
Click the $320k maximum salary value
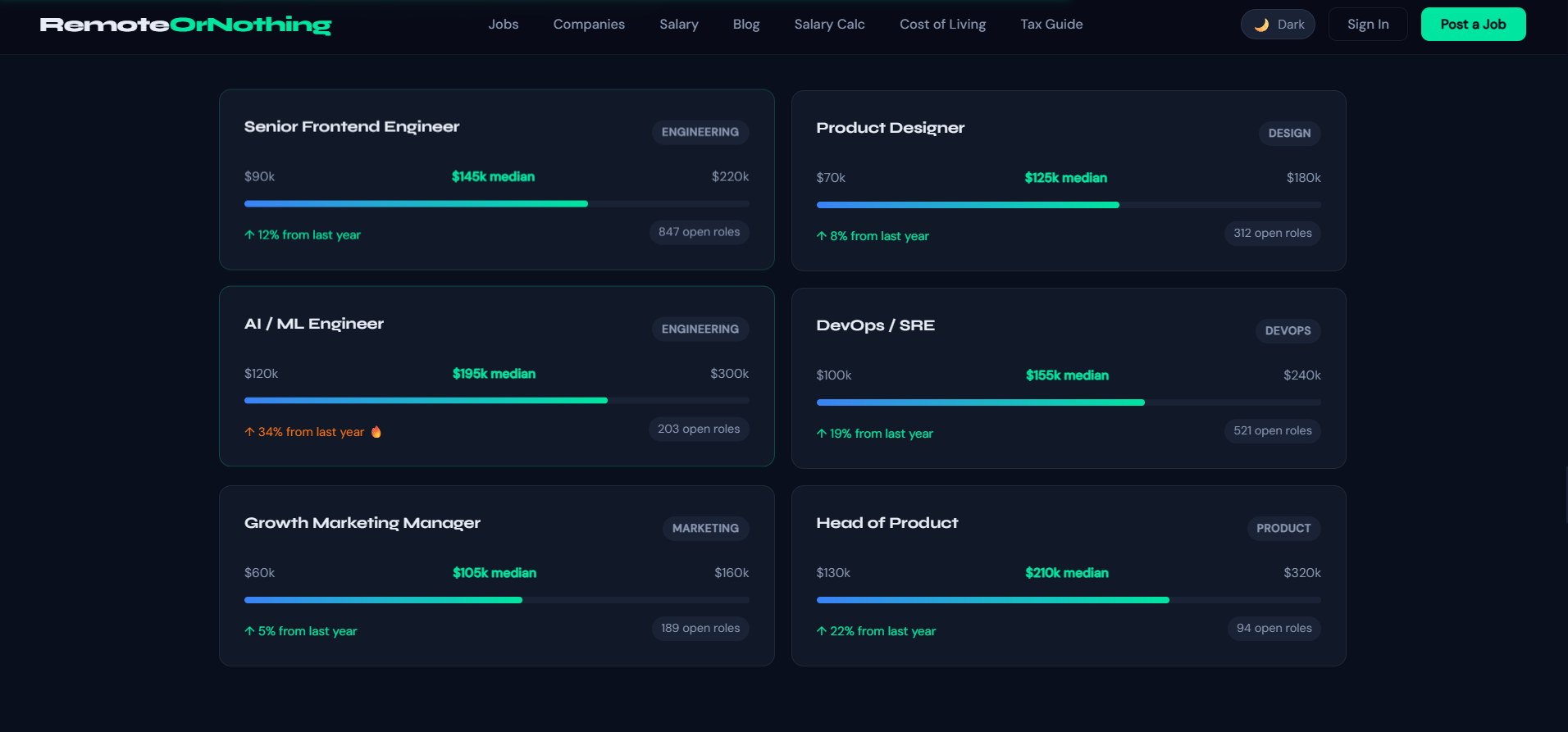point(1302,573)
